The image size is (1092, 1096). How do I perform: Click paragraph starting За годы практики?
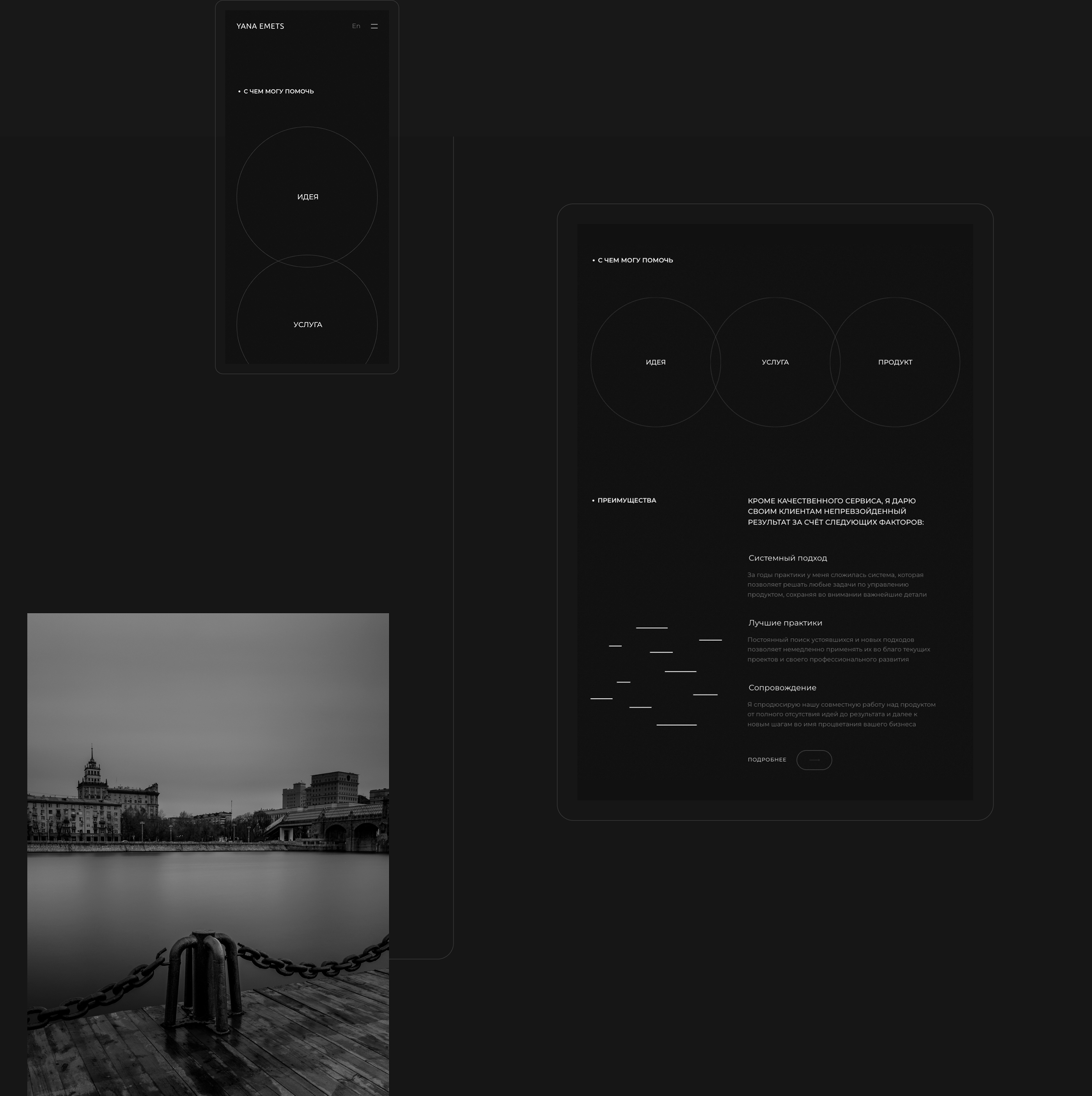point(836,584)
